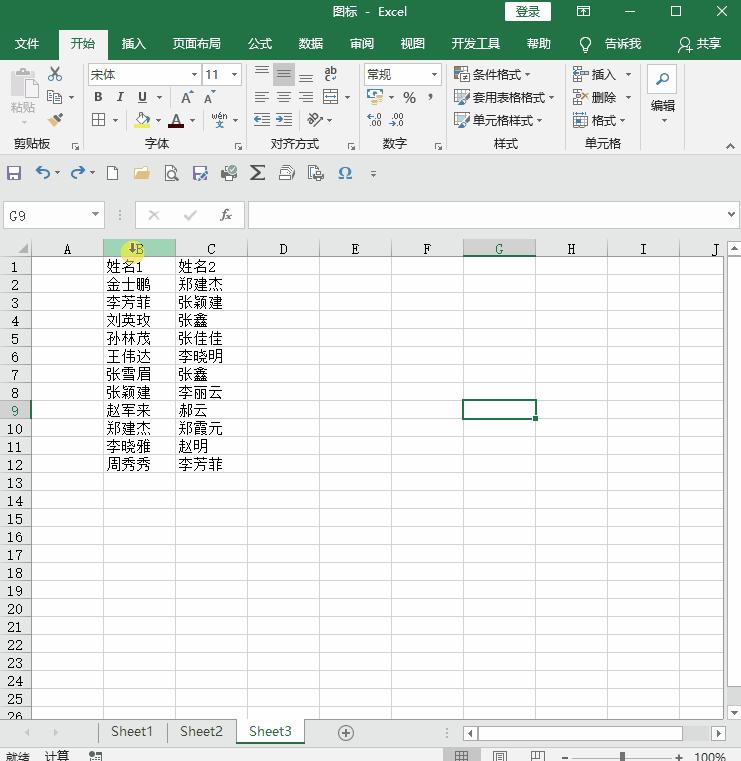Click the increase indent icon
Screen dimensions: 741x761
(x=284, y=119)
